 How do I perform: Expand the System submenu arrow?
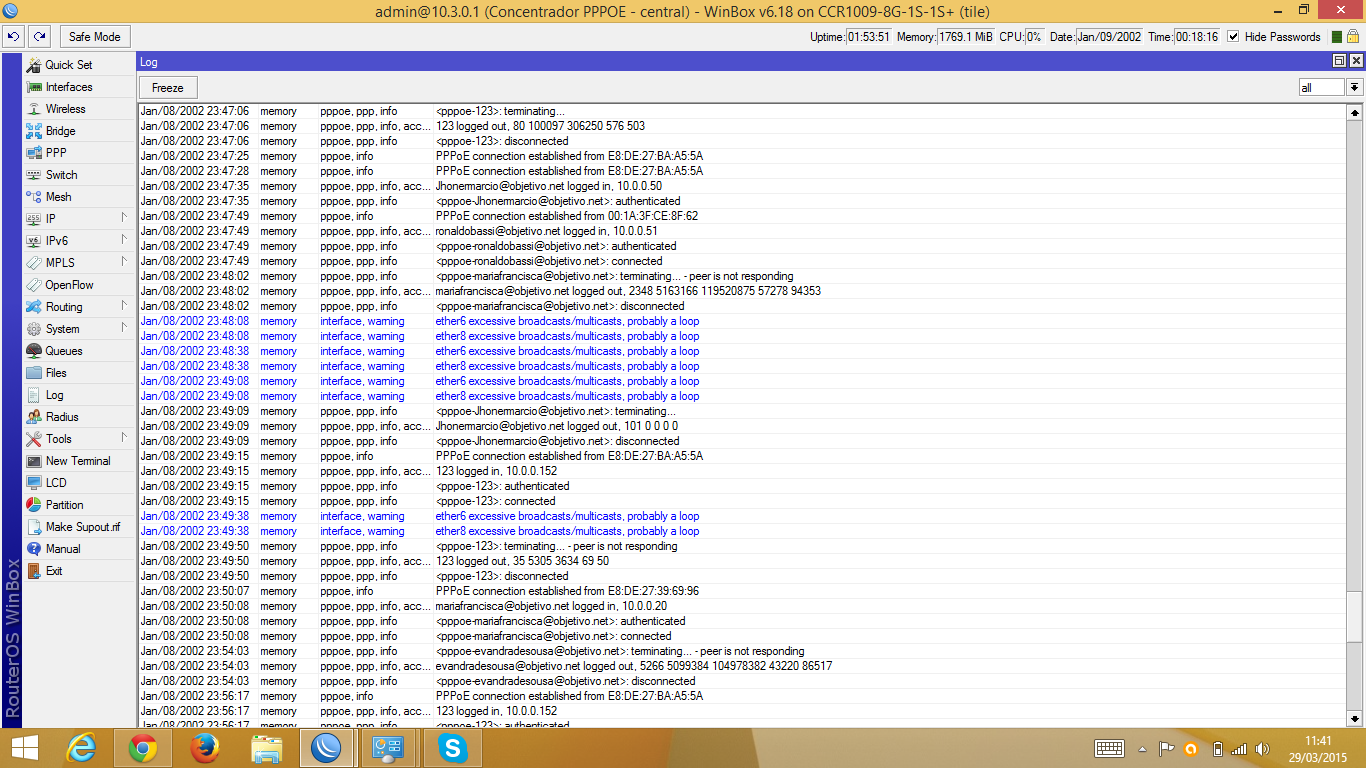pyautogui.click(x=125, y=328)
